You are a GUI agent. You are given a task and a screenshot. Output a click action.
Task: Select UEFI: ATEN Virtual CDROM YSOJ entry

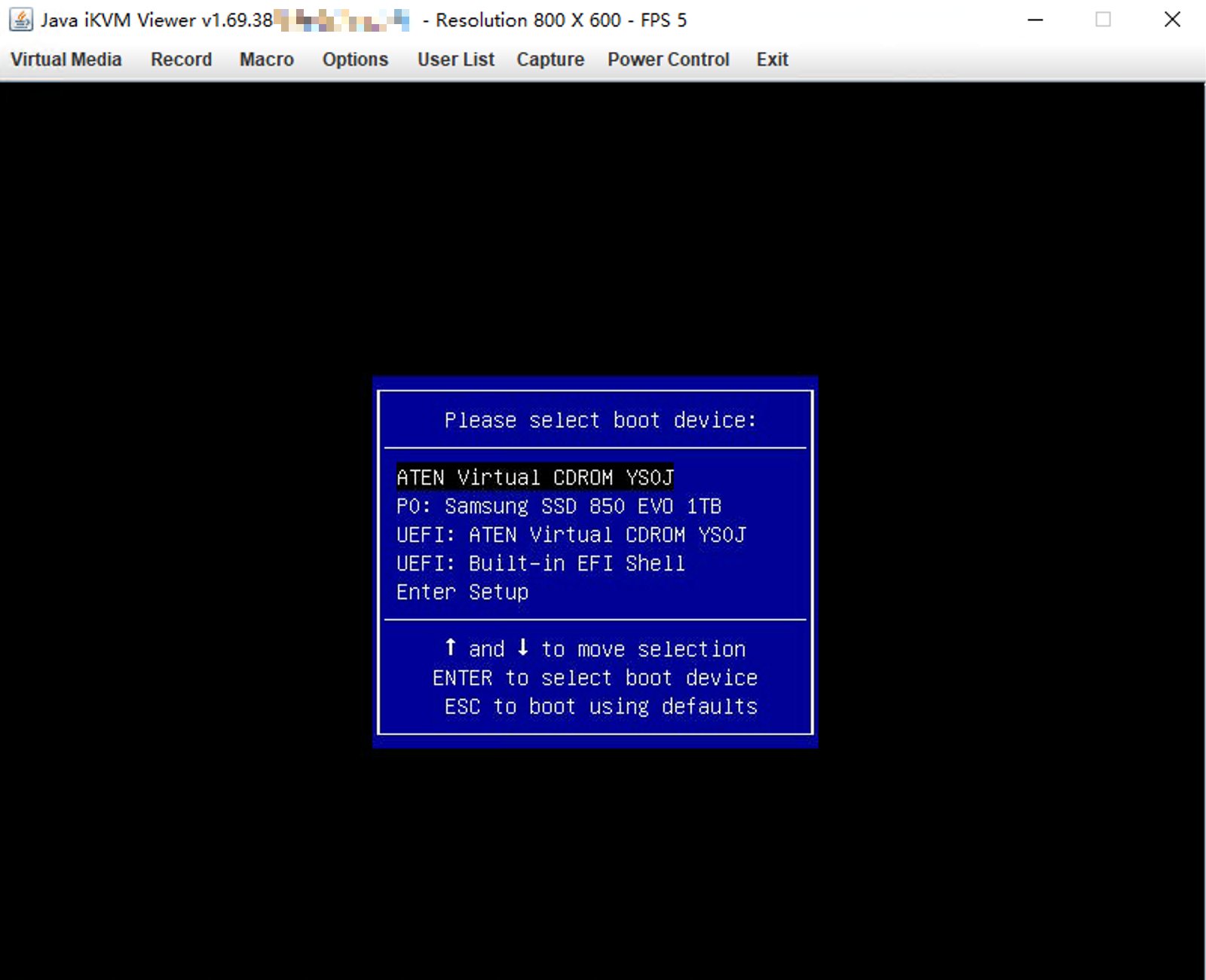tap(571, 534)
